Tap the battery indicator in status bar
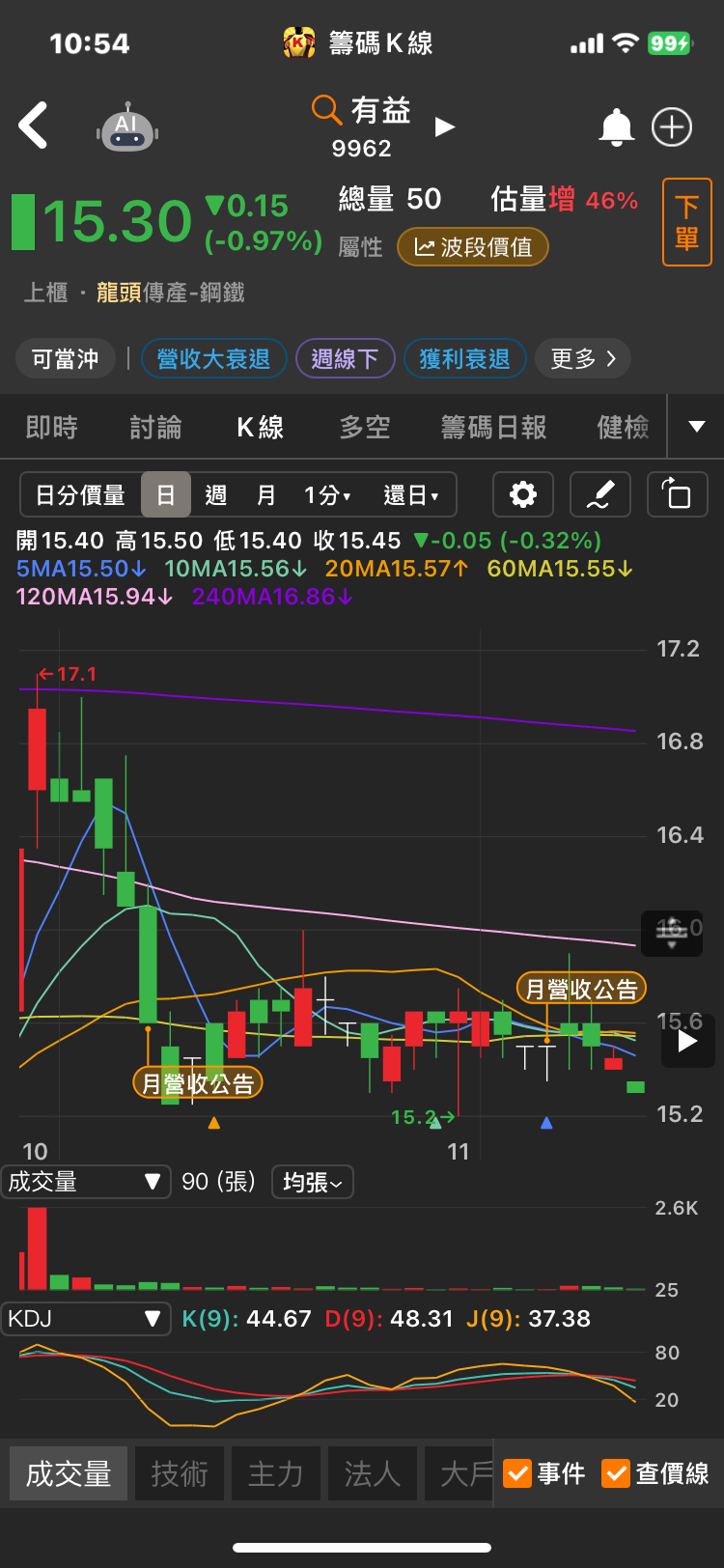The width and height of the screenshot is (724, 1568). pos(670,43)
